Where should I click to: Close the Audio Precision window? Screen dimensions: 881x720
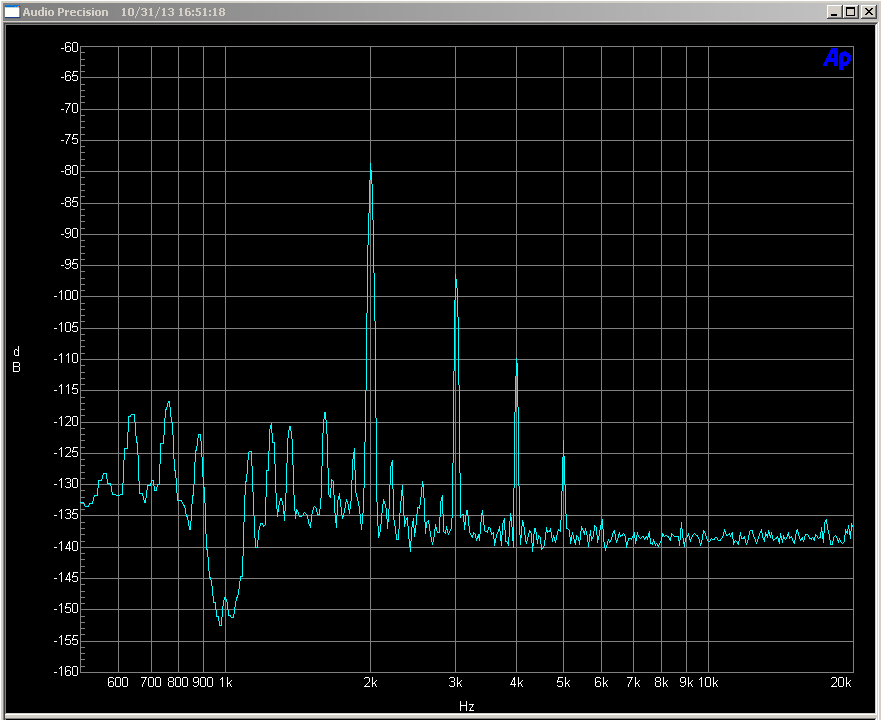coord(869,12)
